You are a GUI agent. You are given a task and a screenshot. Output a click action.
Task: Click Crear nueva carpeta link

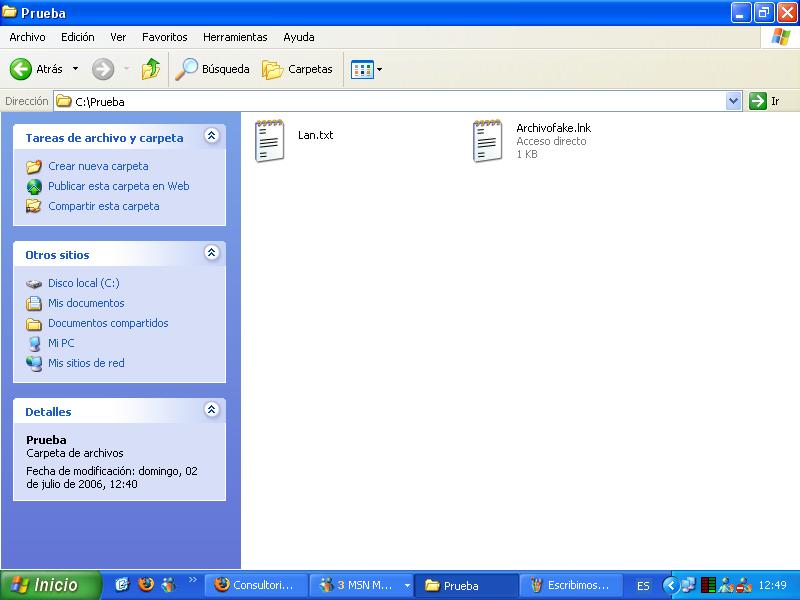coord(98,166)
